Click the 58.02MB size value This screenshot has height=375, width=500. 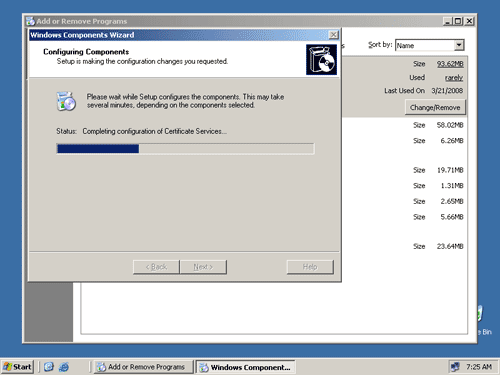(450, 125)
